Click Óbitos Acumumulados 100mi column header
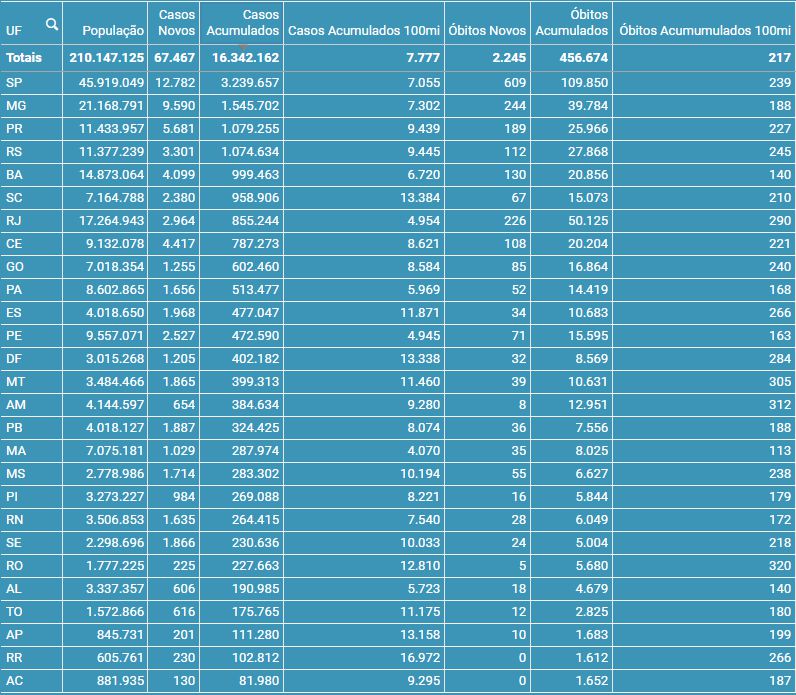The width and height of the screenshot is (796, 695). (x=705, y=31)
